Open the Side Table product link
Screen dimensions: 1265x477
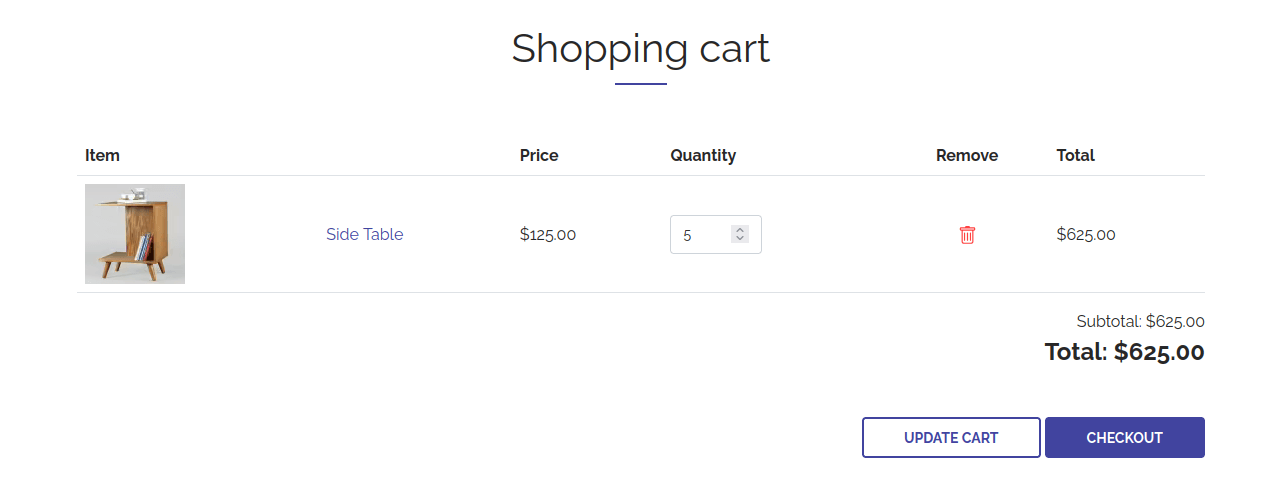click(364, 234)
